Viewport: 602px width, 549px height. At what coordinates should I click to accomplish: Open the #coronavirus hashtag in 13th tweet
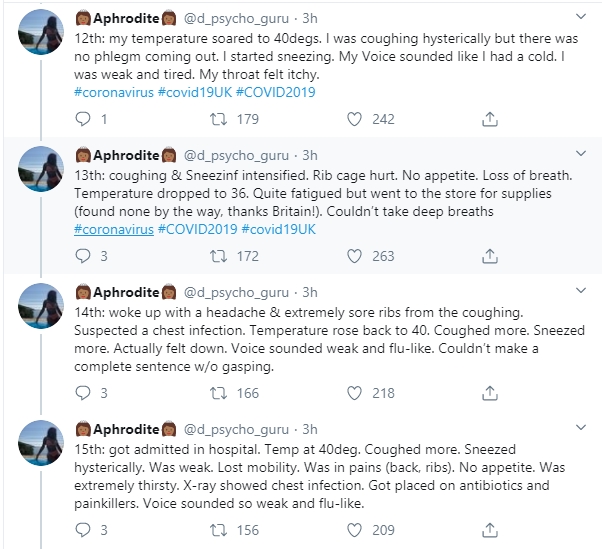pyautogui.click(x=114, y=230)
